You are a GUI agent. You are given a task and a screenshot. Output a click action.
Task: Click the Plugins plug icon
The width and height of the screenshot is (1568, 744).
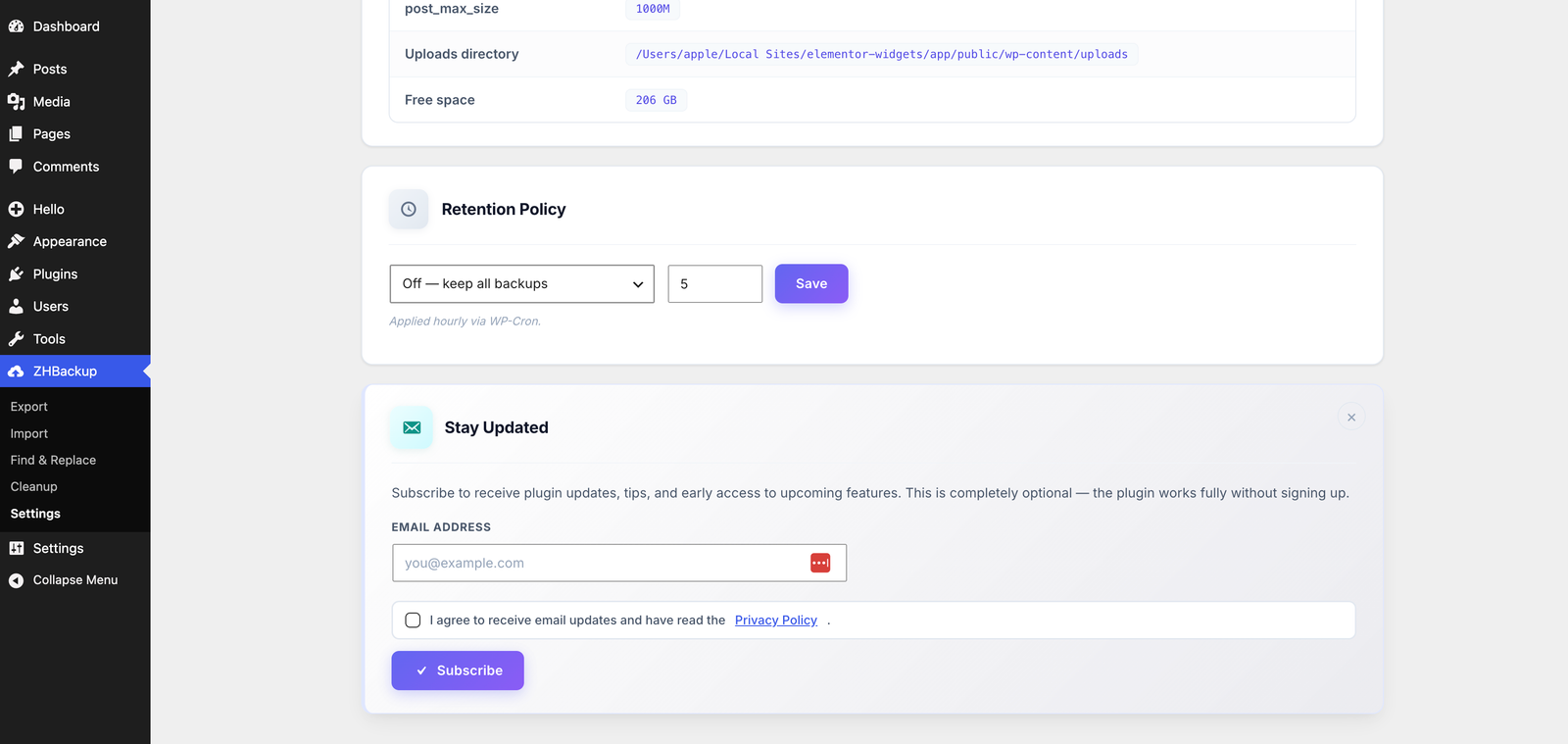coord(16,273)
